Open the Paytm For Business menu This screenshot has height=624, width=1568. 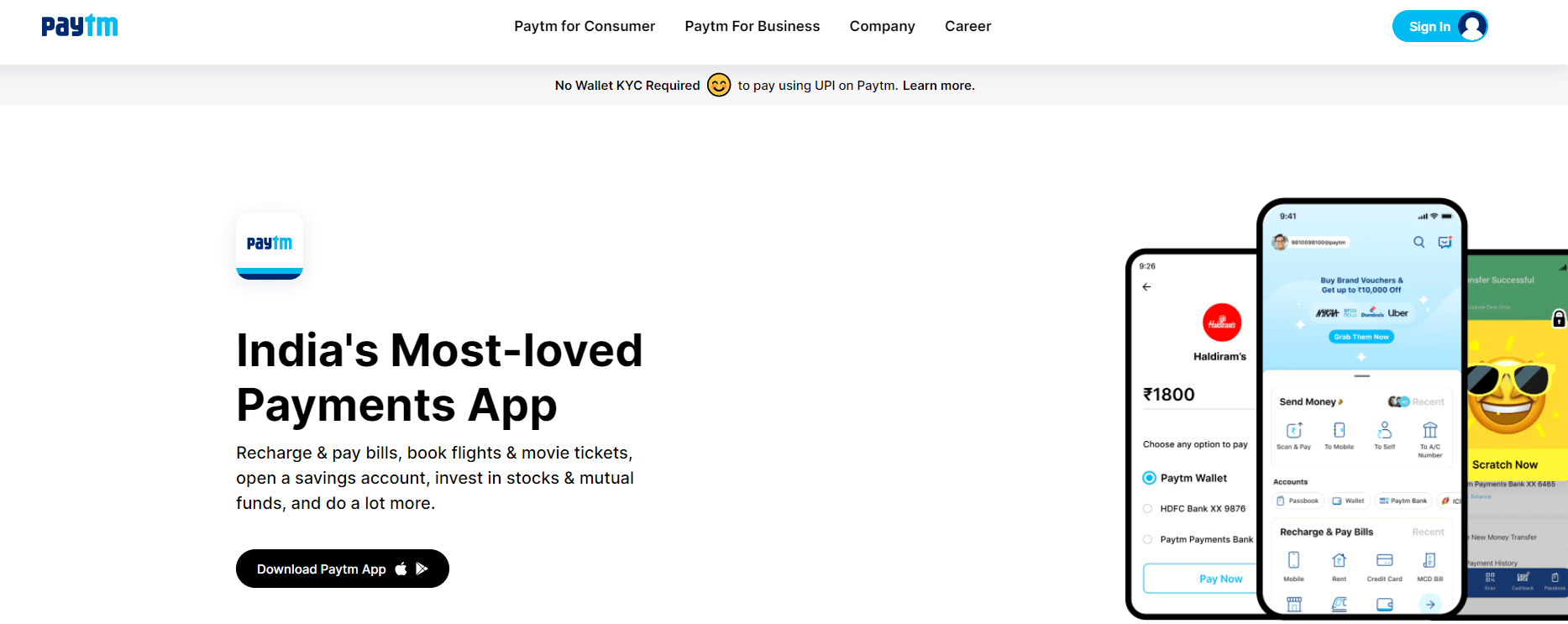click(x=753, y=26)
